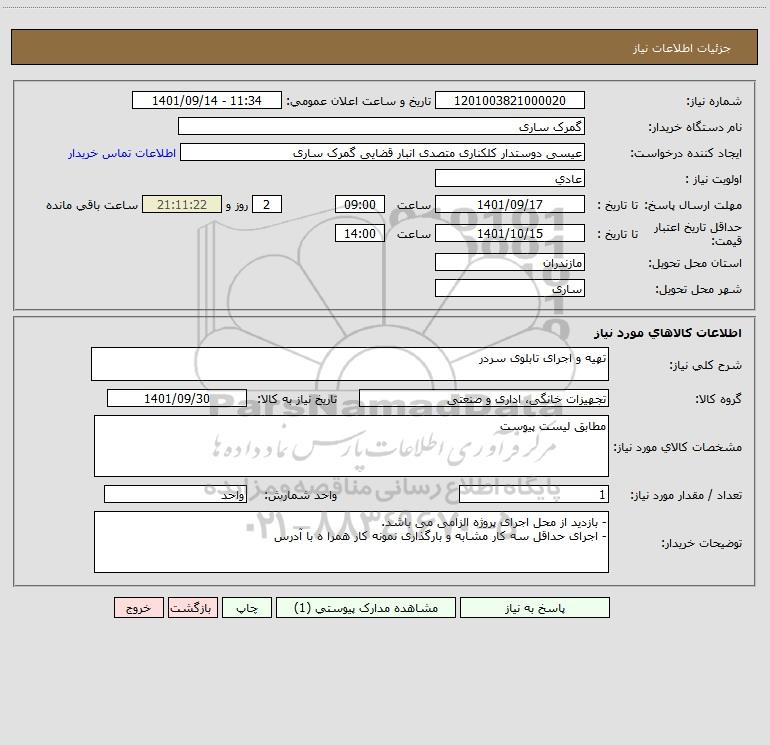Click the buyer notes text box
This screenshot has height=745, width=770.
[351, 542]
